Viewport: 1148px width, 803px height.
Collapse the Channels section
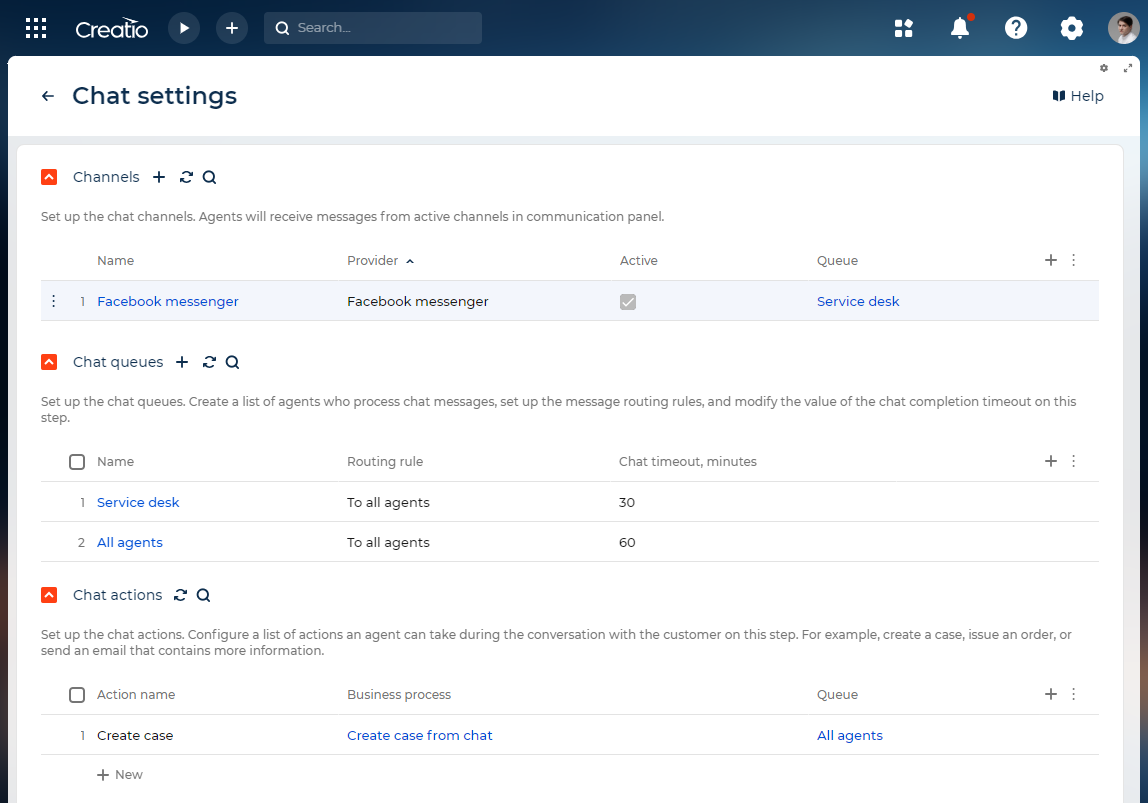[49, 177]
